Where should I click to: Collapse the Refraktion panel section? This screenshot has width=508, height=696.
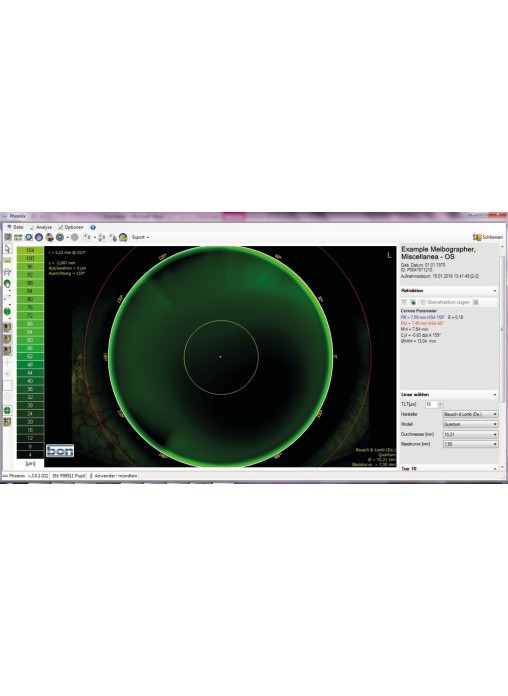[x=495, y=291]
